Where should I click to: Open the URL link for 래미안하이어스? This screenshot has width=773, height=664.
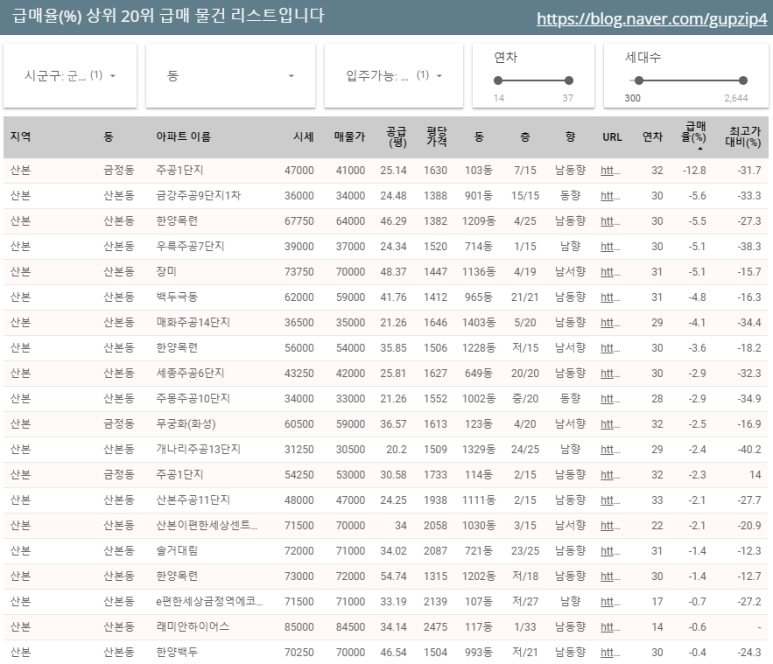610,627
